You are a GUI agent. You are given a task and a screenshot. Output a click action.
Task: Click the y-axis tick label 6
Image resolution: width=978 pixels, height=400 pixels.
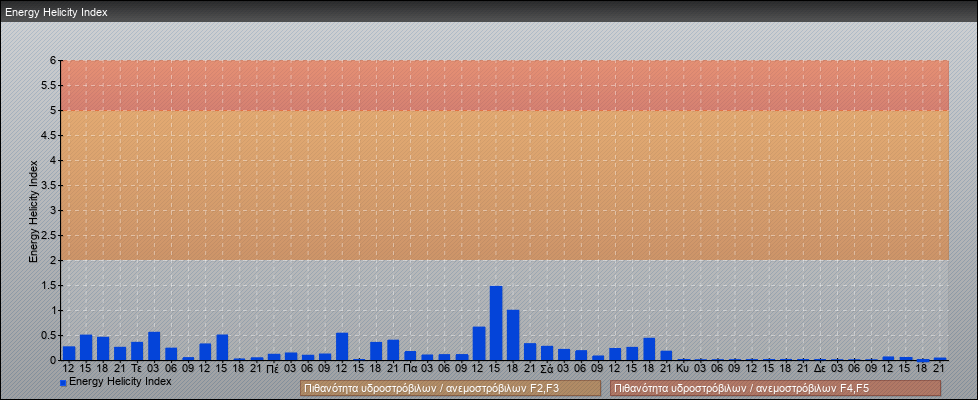tap(53, 61)
